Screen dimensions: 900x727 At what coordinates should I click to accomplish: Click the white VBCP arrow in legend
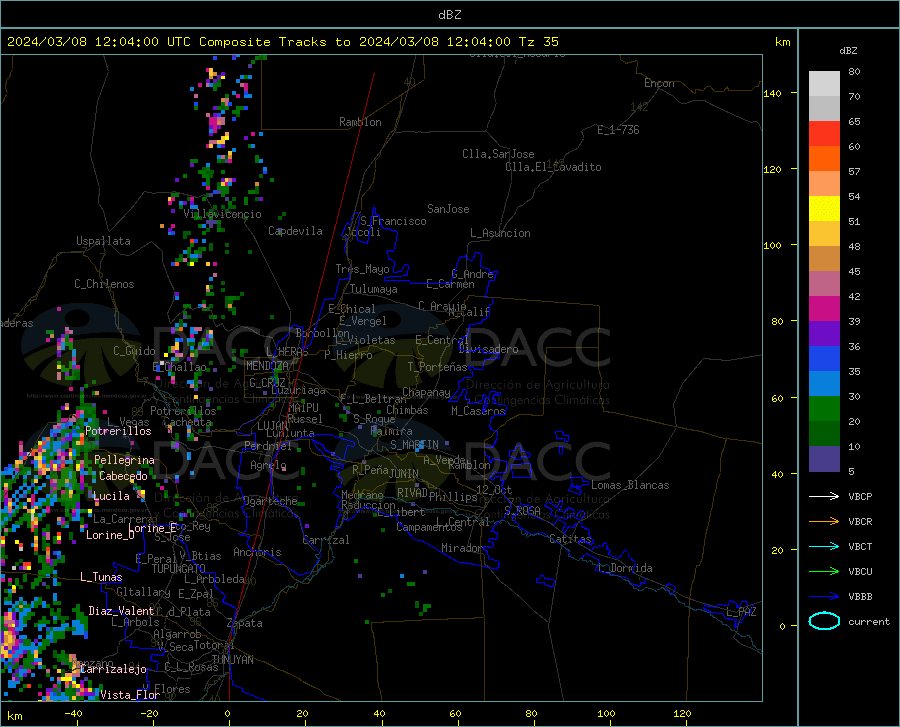pos(824,496)
